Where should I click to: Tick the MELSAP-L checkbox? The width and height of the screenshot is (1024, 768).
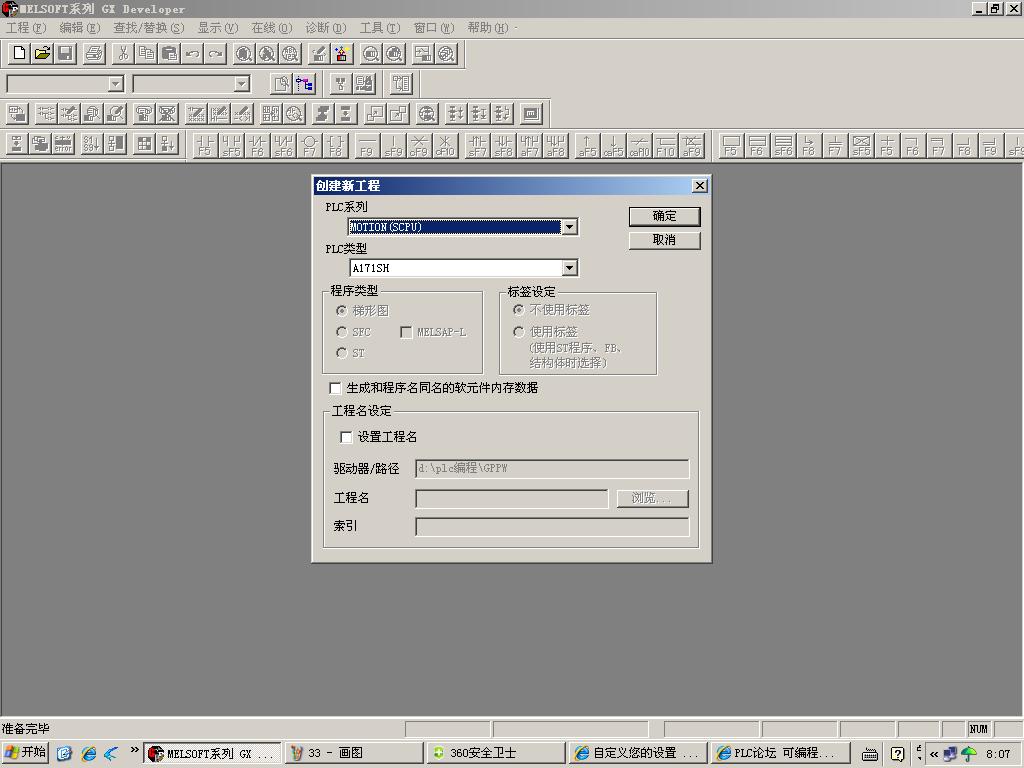[406, 332]
